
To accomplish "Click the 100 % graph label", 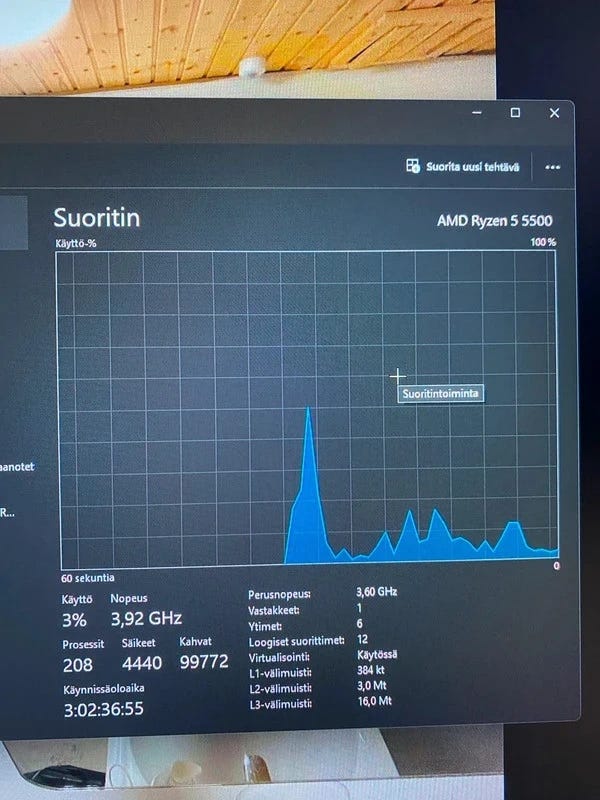I will click(x=543, y=242).
